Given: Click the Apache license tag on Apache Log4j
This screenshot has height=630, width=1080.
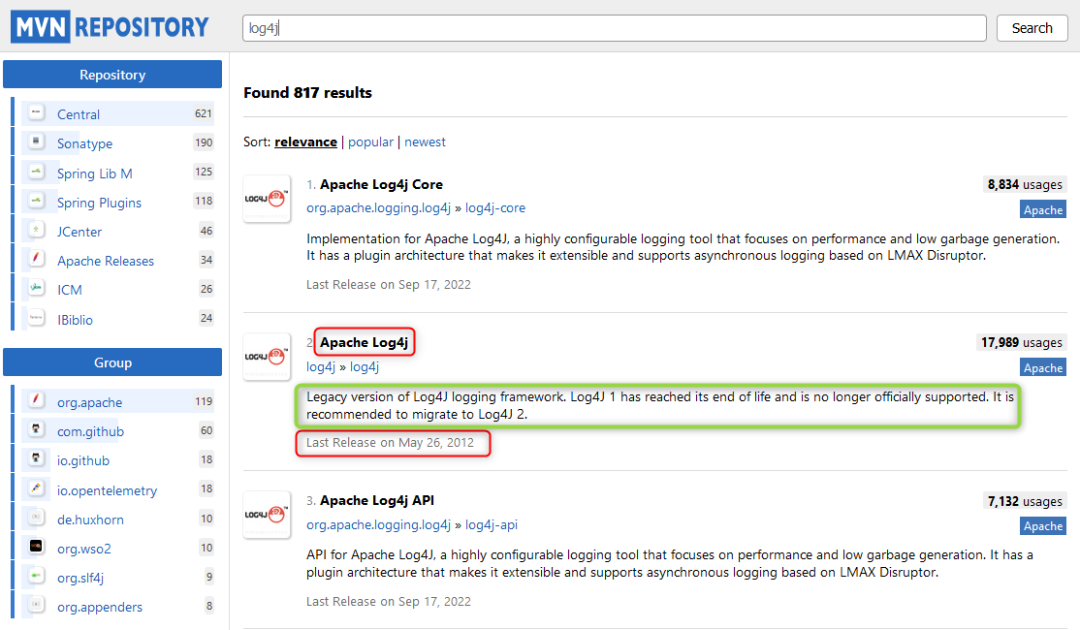Looking at the screenshot, I should pyautogui.click(x=1043, y=368).
